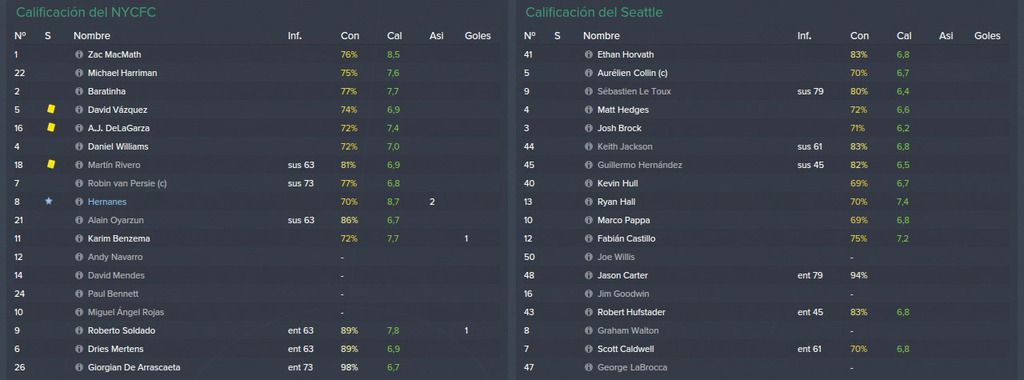Open info icon beside Scott Caldwell
This screenshot has width=1024, height=380.
pos(588,349)
